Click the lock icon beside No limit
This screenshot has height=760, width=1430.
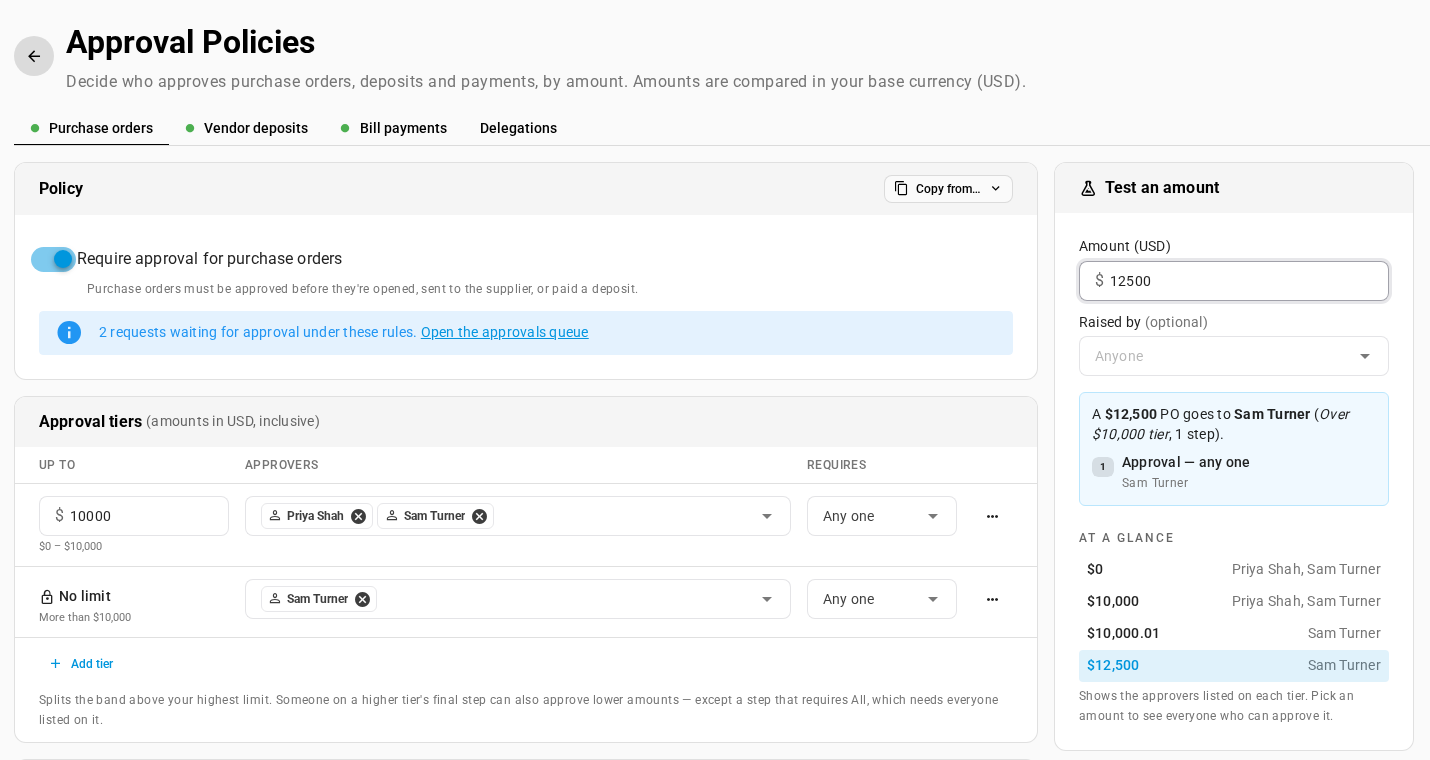coord(46,596)
